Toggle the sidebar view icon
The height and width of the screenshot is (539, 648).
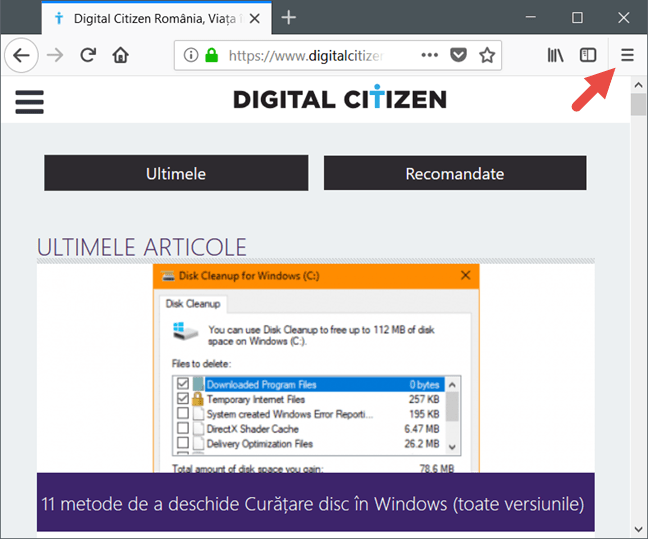click(x=589, y=56)
